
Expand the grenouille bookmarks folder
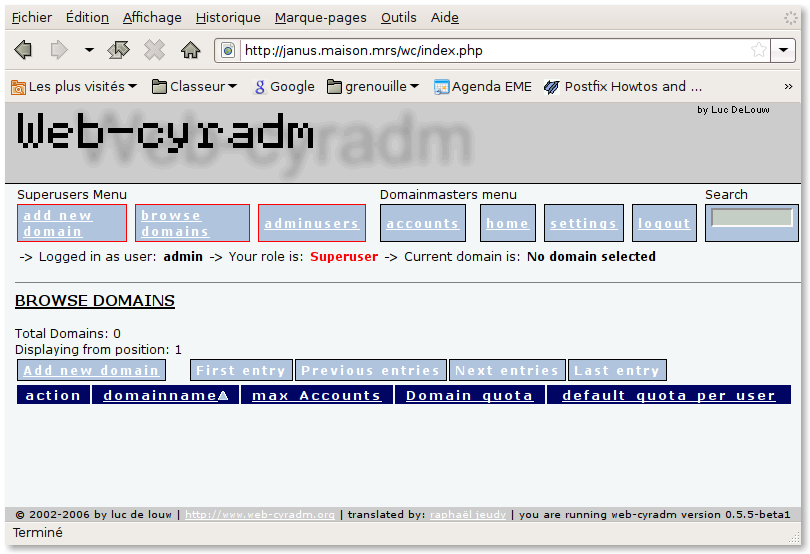click(374, 87)
